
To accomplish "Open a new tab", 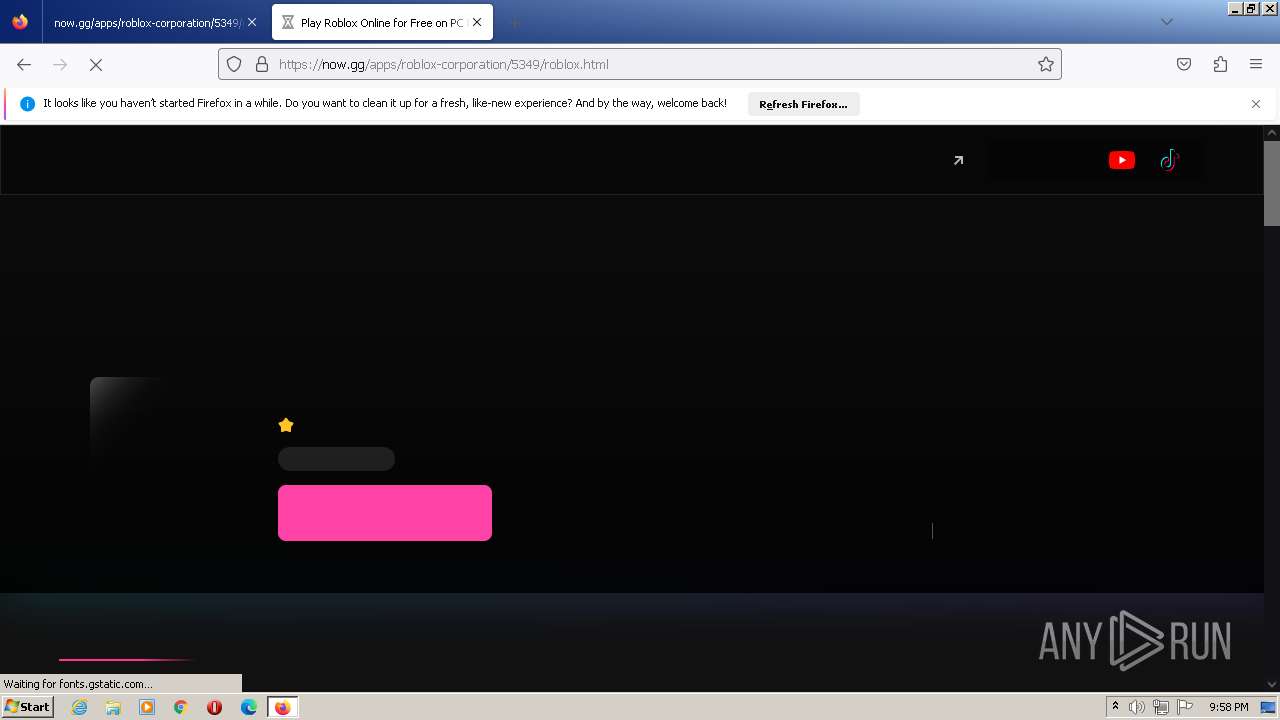I will coord(514,22).
